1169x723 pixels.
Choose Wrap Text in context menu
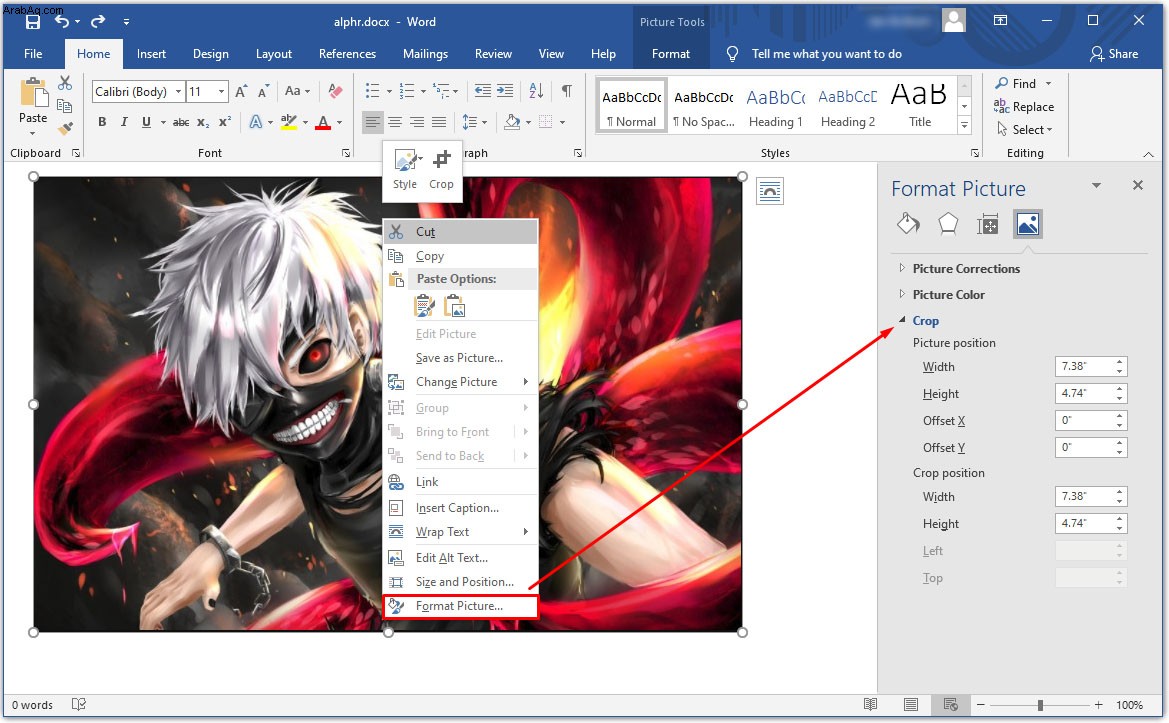(x=460, y=531)
